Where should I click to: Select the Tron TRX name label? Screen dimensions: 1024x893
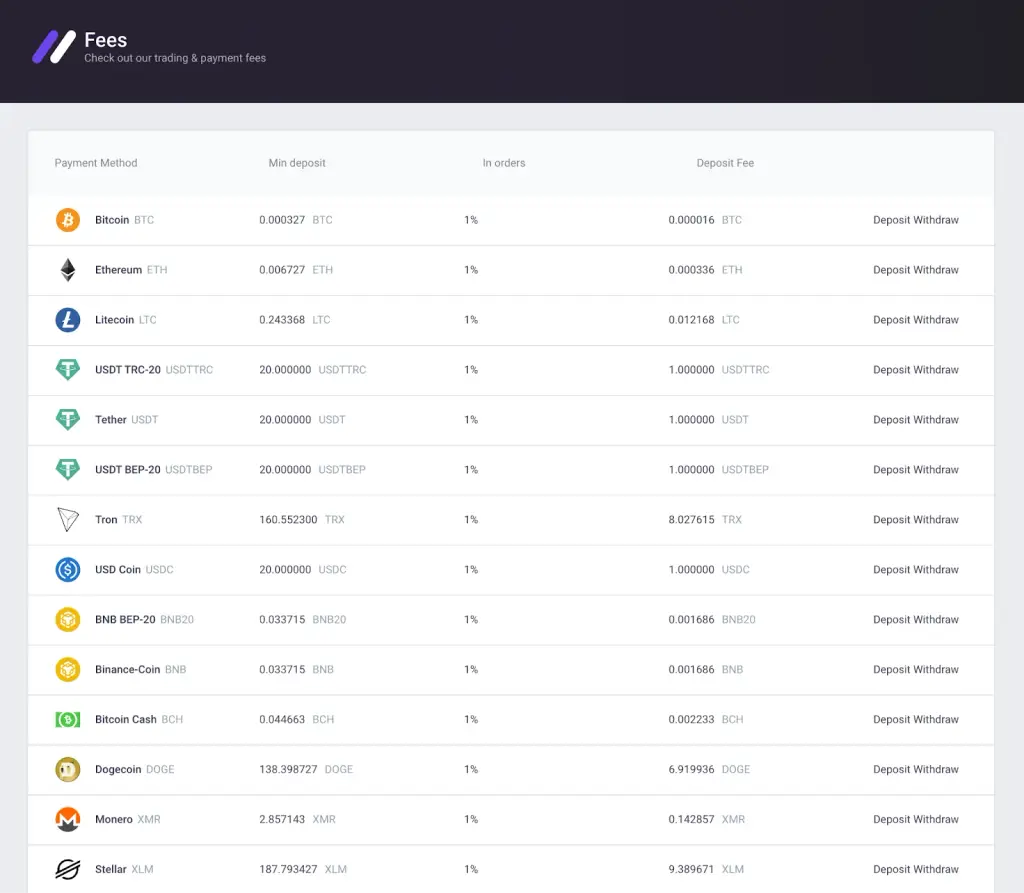tap(118, 519)
